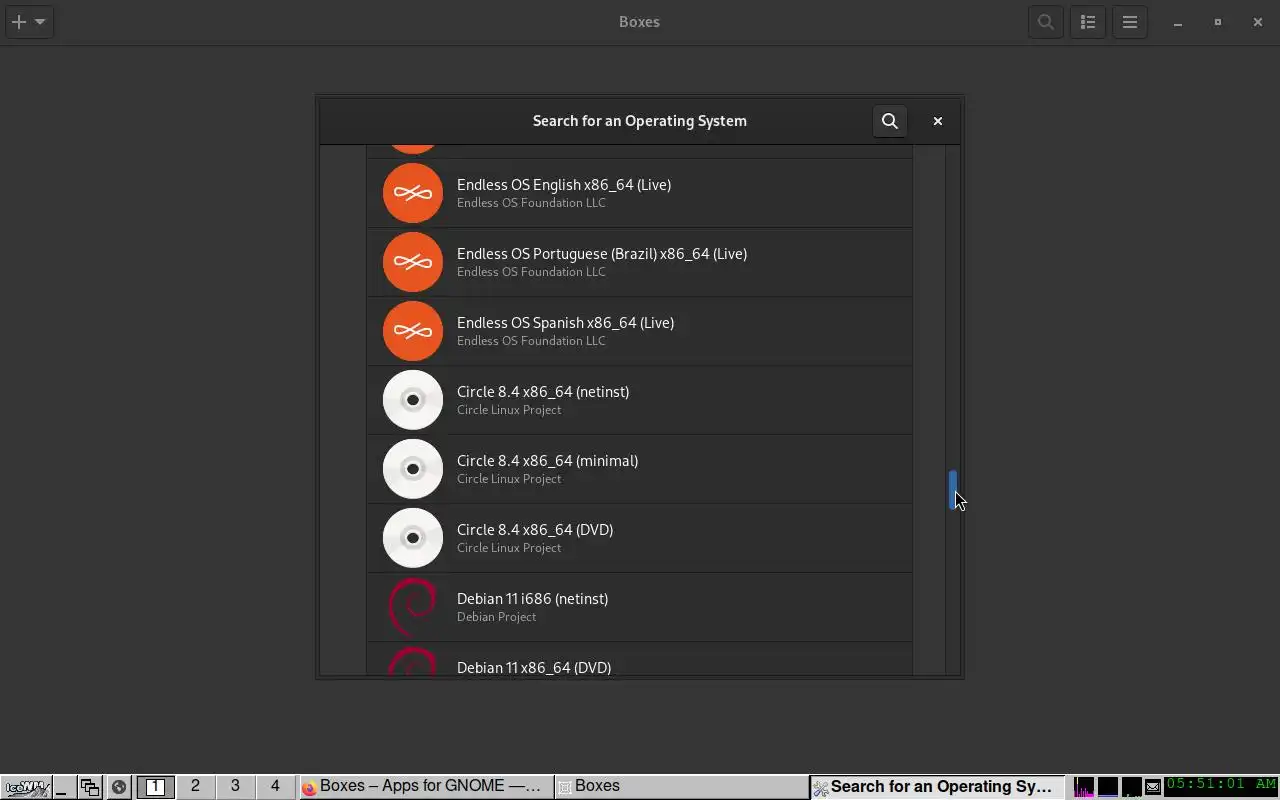Select Debian 11 x86_64 (DVD)
1280x800 pixels.
[640, 660]
